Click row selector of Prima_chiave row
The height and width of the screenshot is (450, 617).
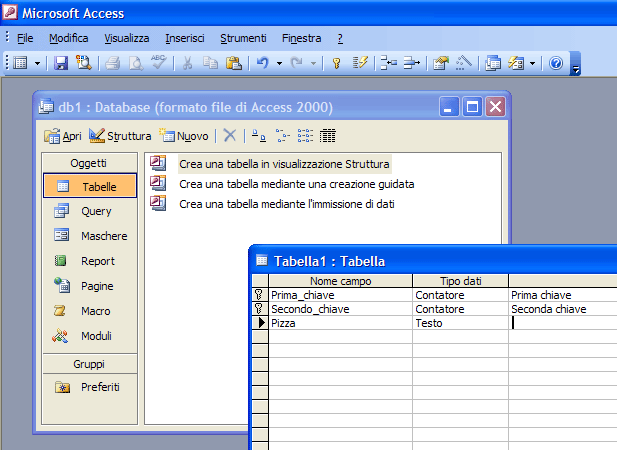pyautogui.click(x=260, y=295)
